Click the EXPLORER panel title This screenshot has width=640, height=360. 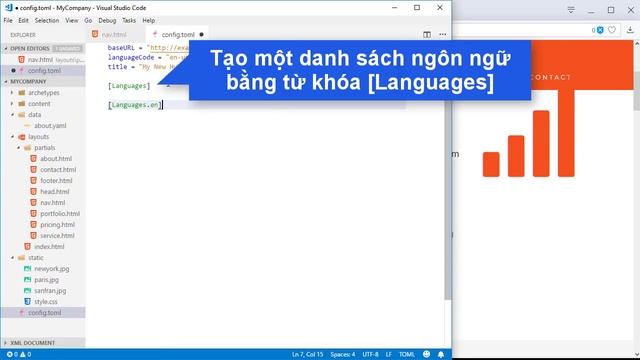click(x=23, y=35)
